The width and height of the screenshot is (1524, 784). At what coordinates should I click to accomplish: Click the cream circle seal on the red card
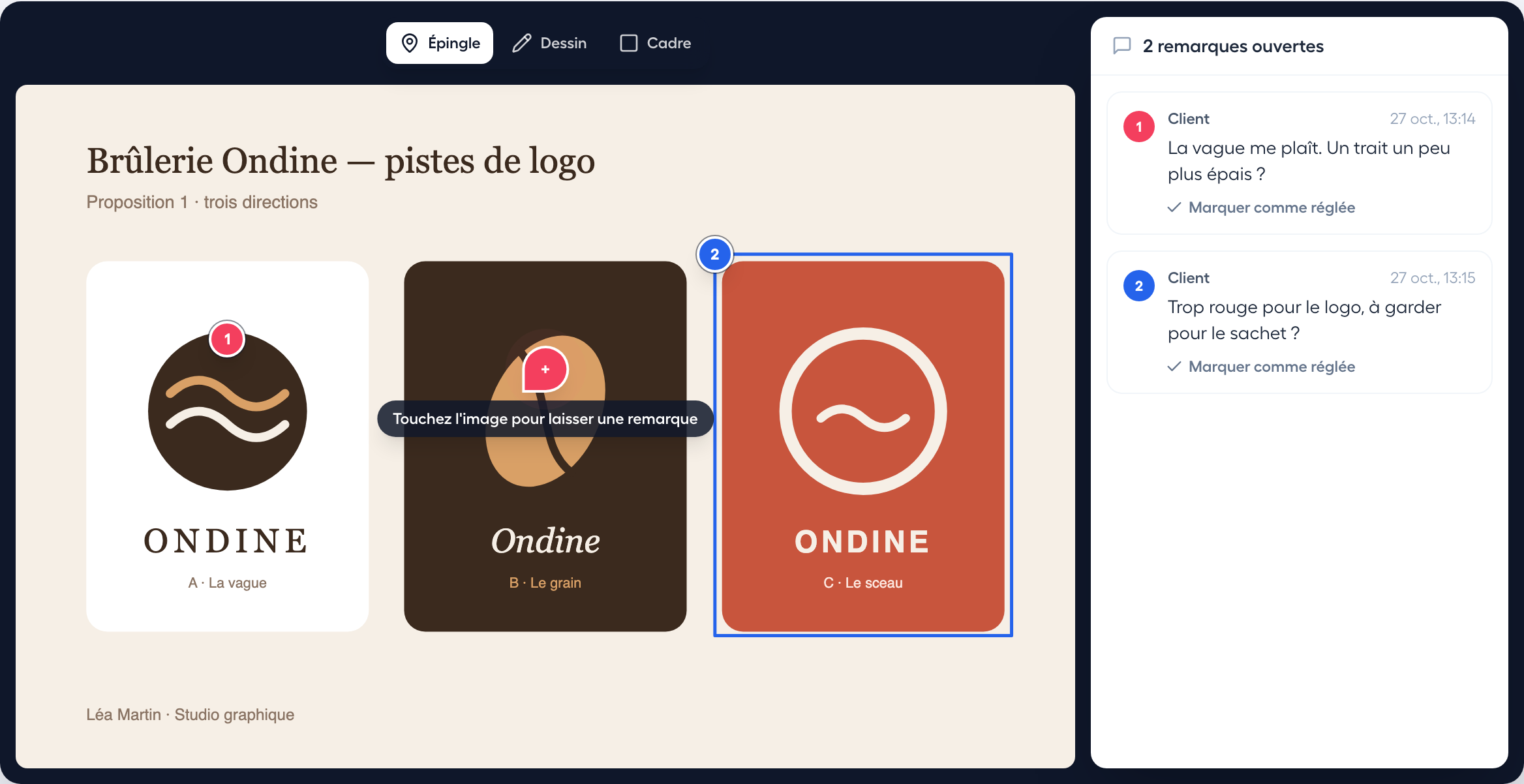[863, 412]
